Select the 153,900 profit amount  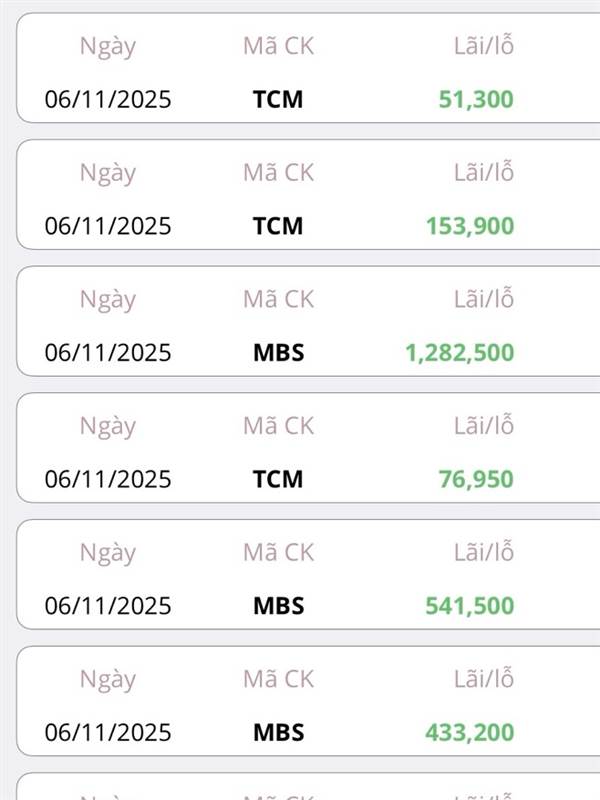[468, 226]
